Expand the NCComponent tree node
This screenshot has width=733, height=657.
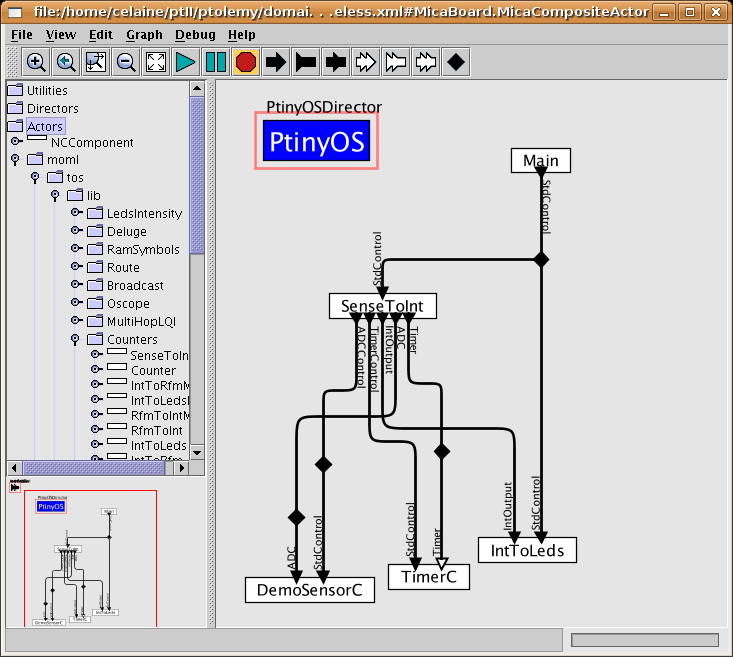[x=16, y=141]
